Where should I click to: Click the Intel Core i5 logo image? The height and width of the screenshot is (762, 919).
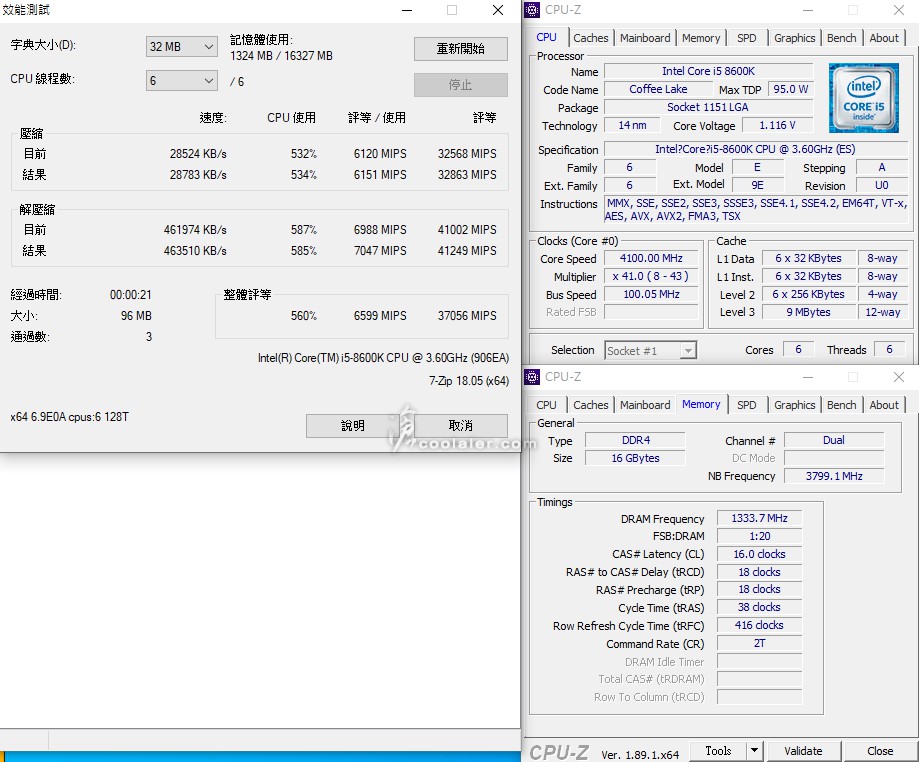click(863, 98)
